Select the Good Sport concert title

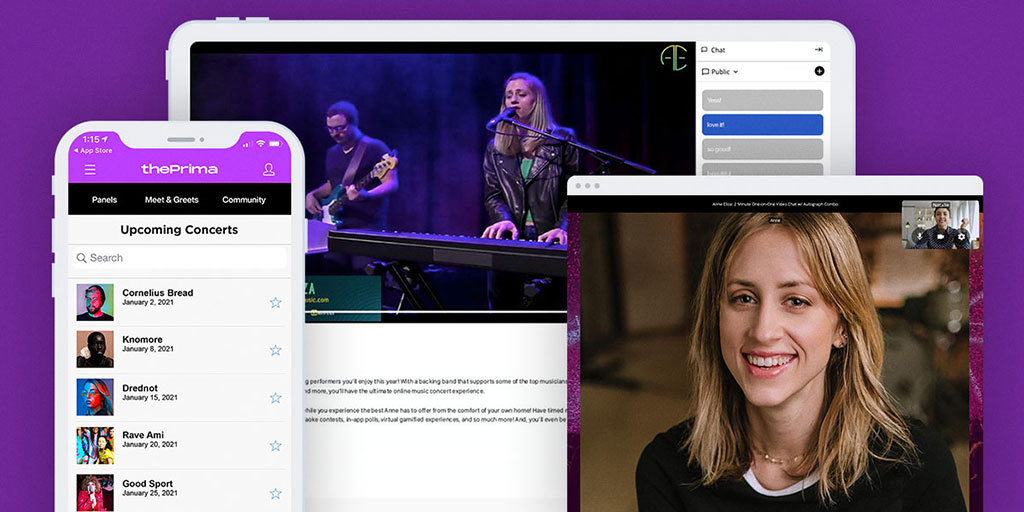148,484
